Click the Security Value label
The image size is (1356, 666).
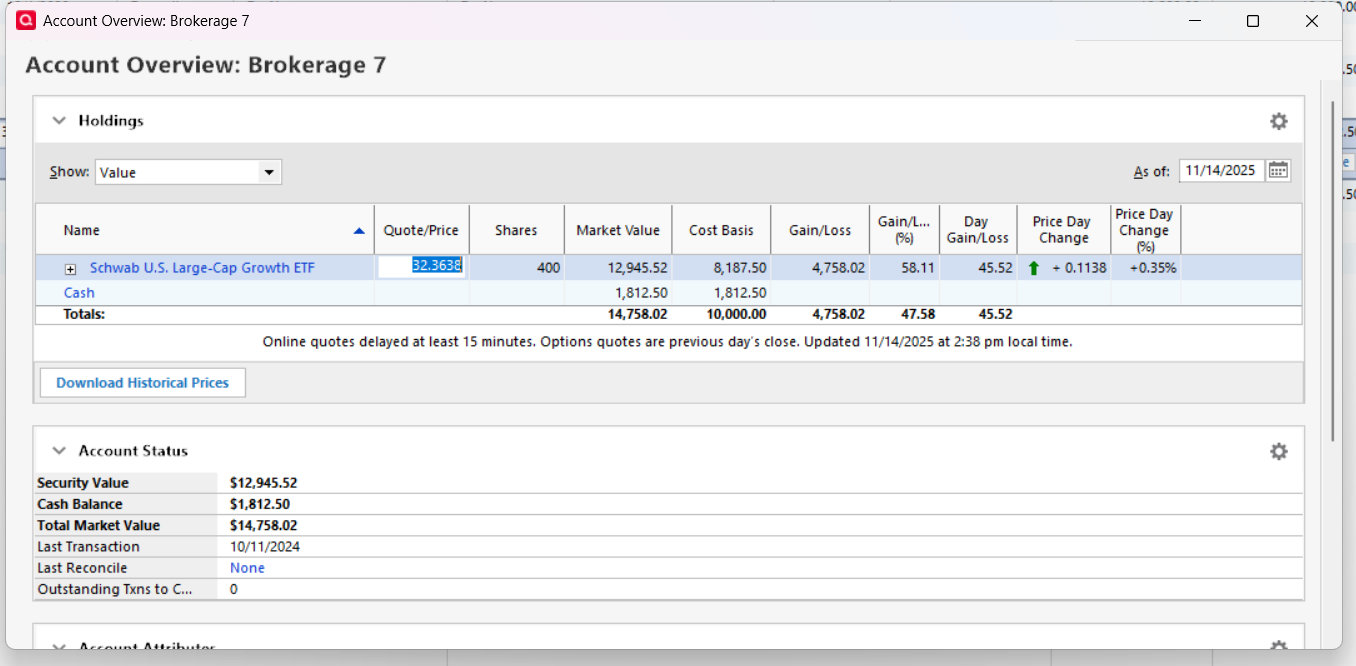point(83,483)
